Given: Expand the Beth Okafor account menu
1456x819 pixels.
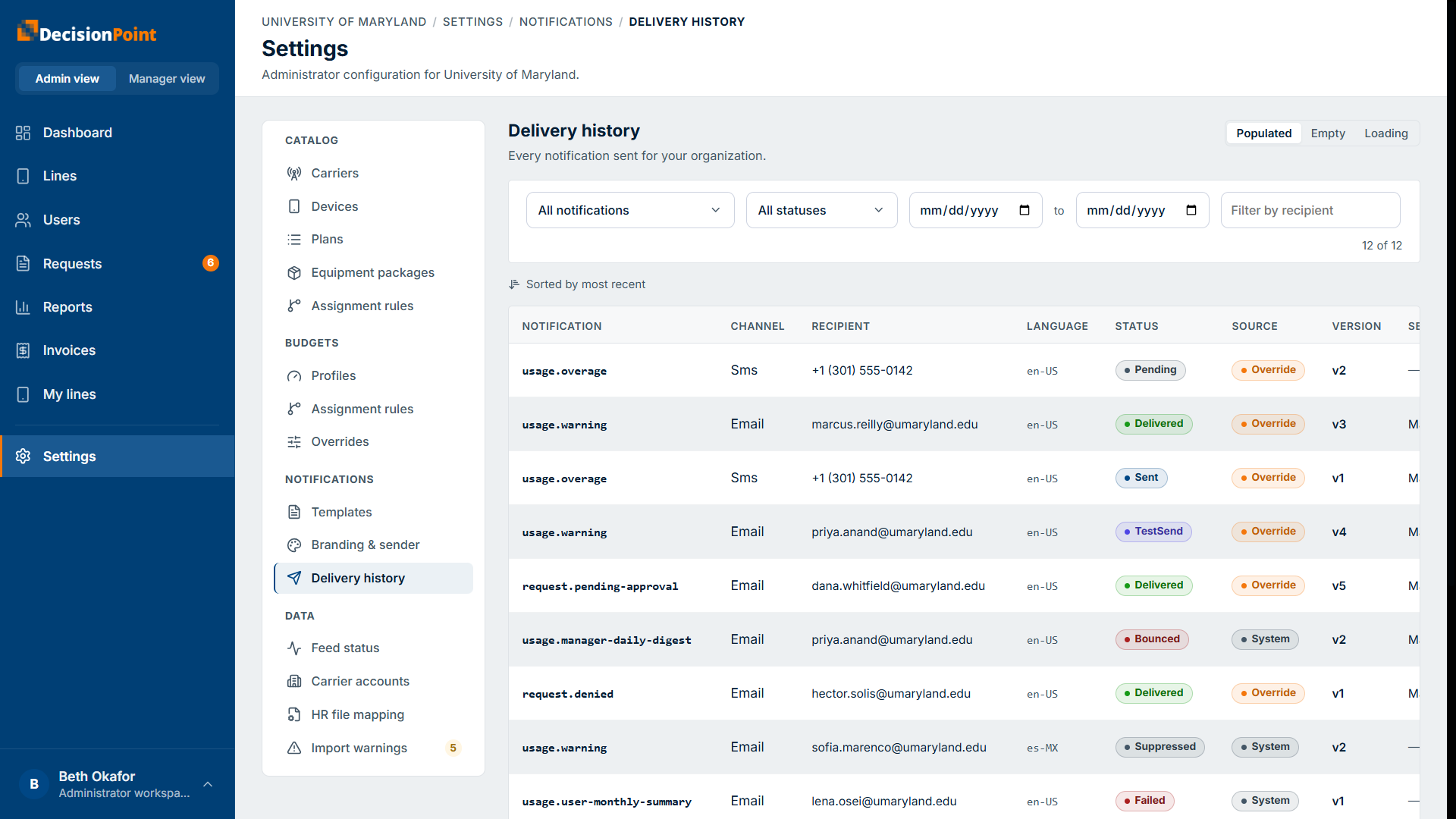Looking at the screenshot, I should tap(118, 784).
